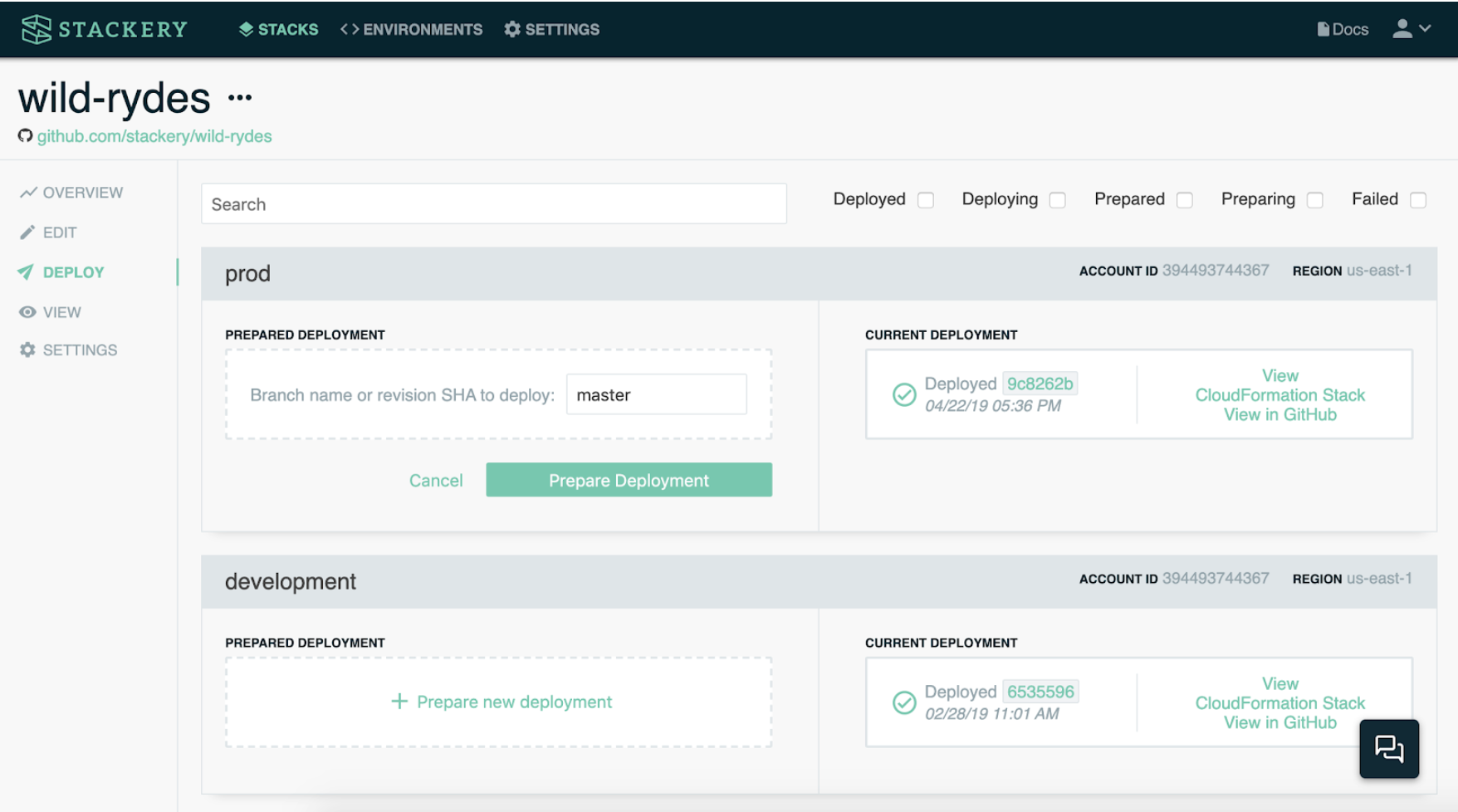Toggle the Deployed filter checkbox
The width and height of the screenshot is (1458, 812).
pyautogui.click(x=926, y=200)
